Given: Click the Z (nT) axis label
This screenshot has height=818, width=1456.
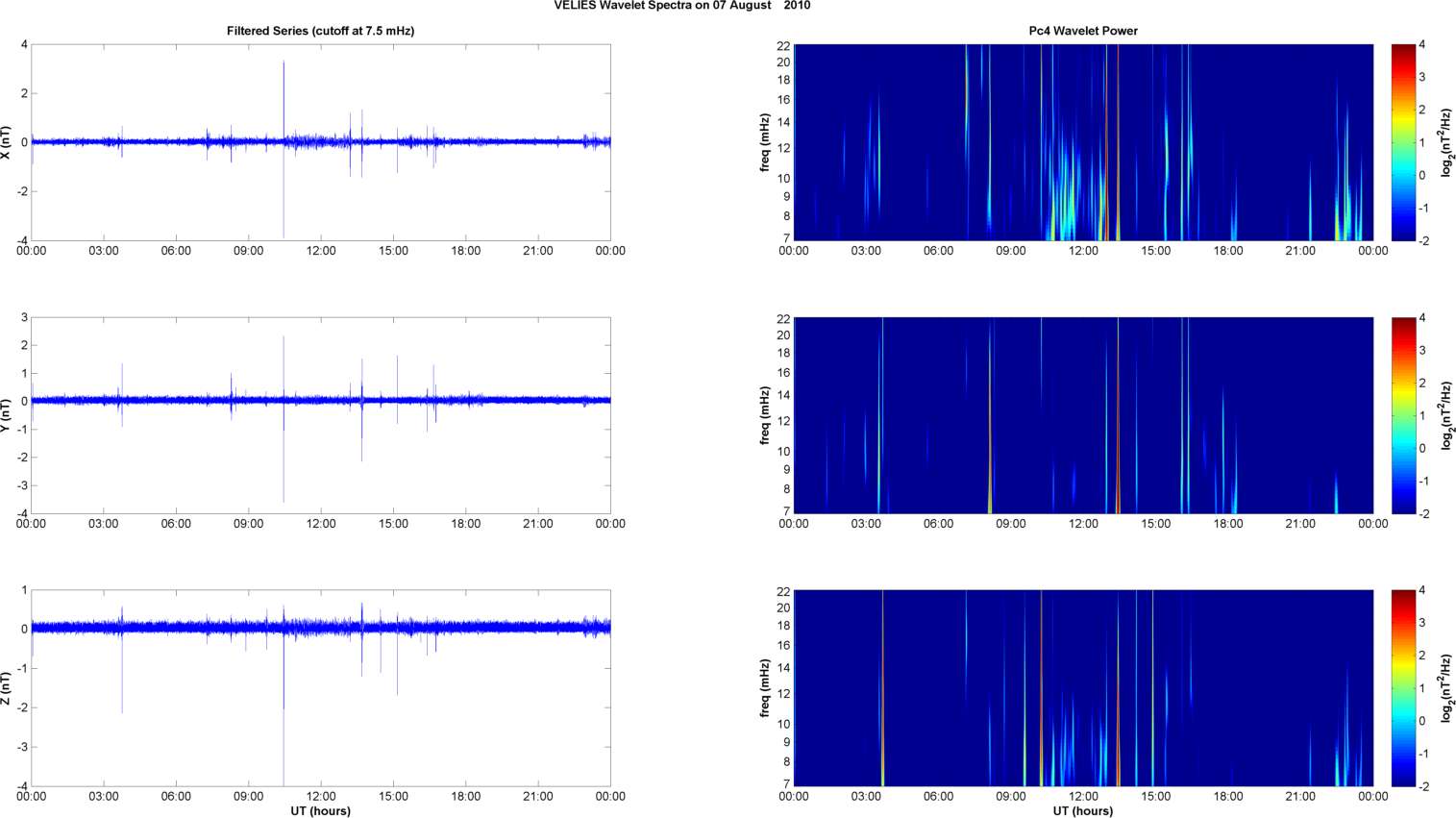Looking at the screenshot, I should click(x=8, y=688).
